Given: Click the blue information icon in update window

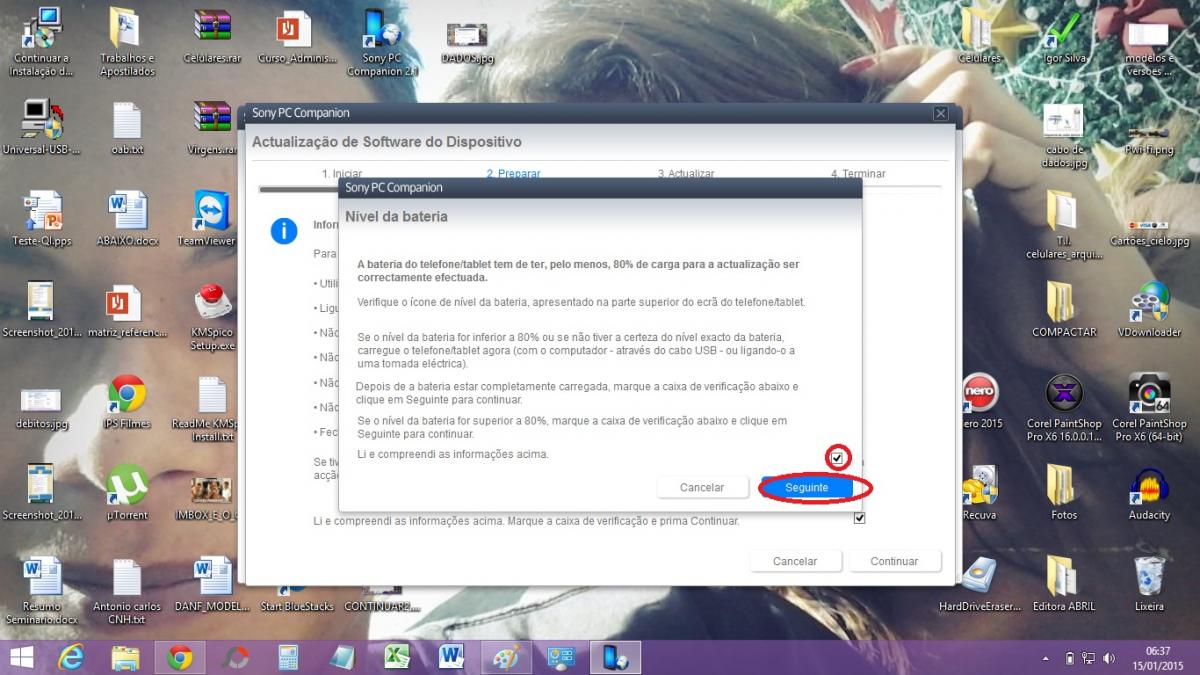Looking at the screenshot, I should point(284,232).
